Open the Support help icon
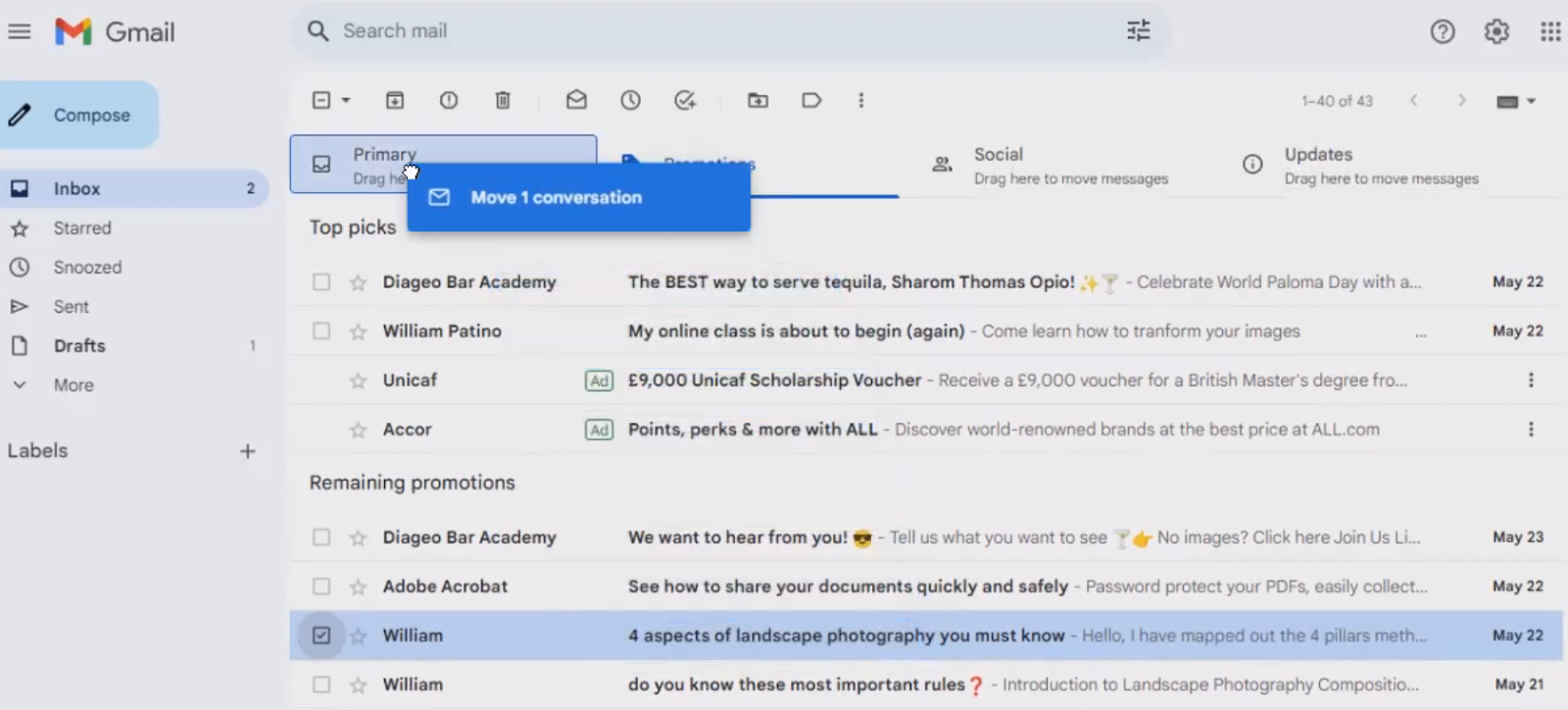Image resolution: width=1568 pixels, height=710 pixels. [x=1443, y=31]
